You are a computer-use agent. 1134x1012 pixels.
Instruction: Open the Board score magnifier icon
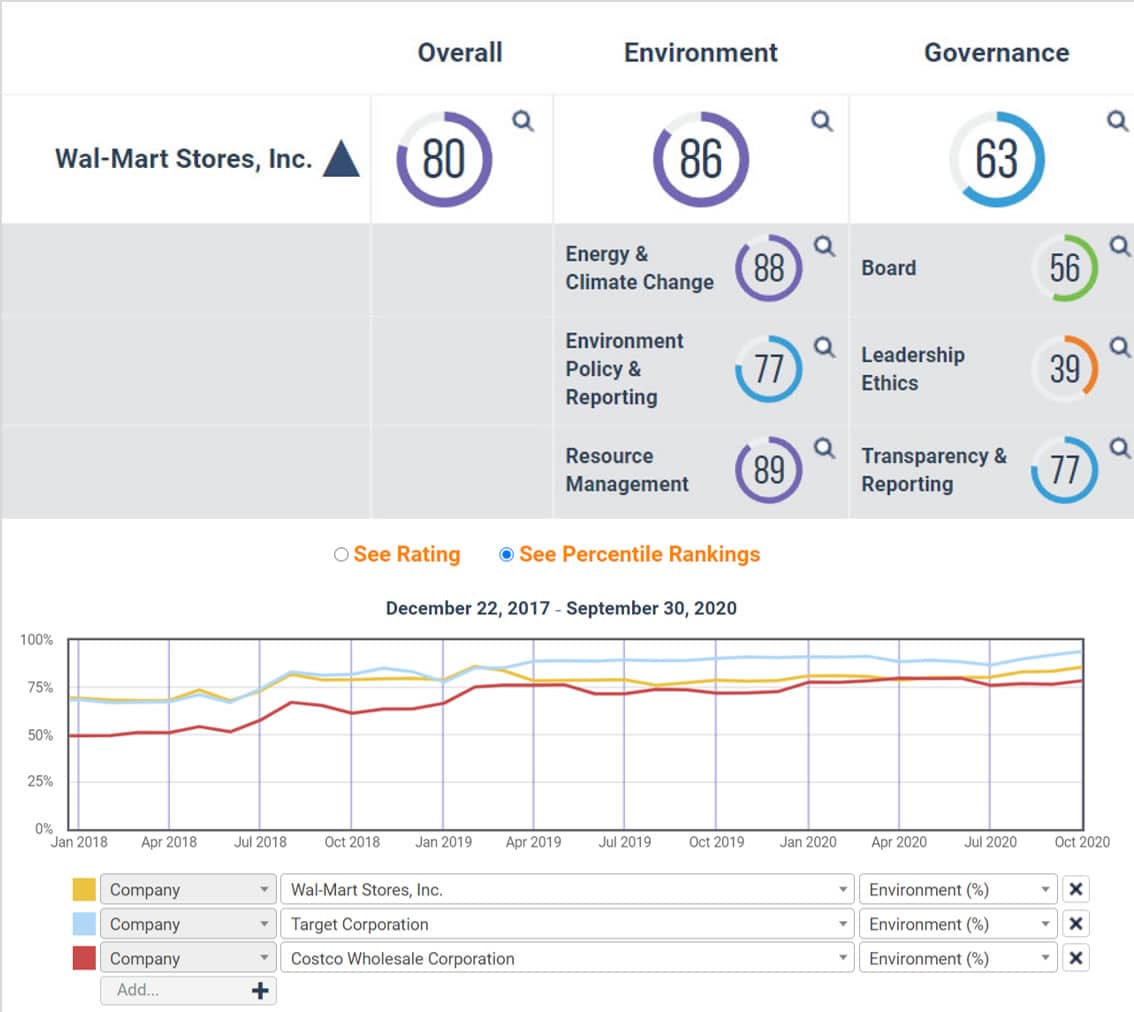click(1120, 247)
